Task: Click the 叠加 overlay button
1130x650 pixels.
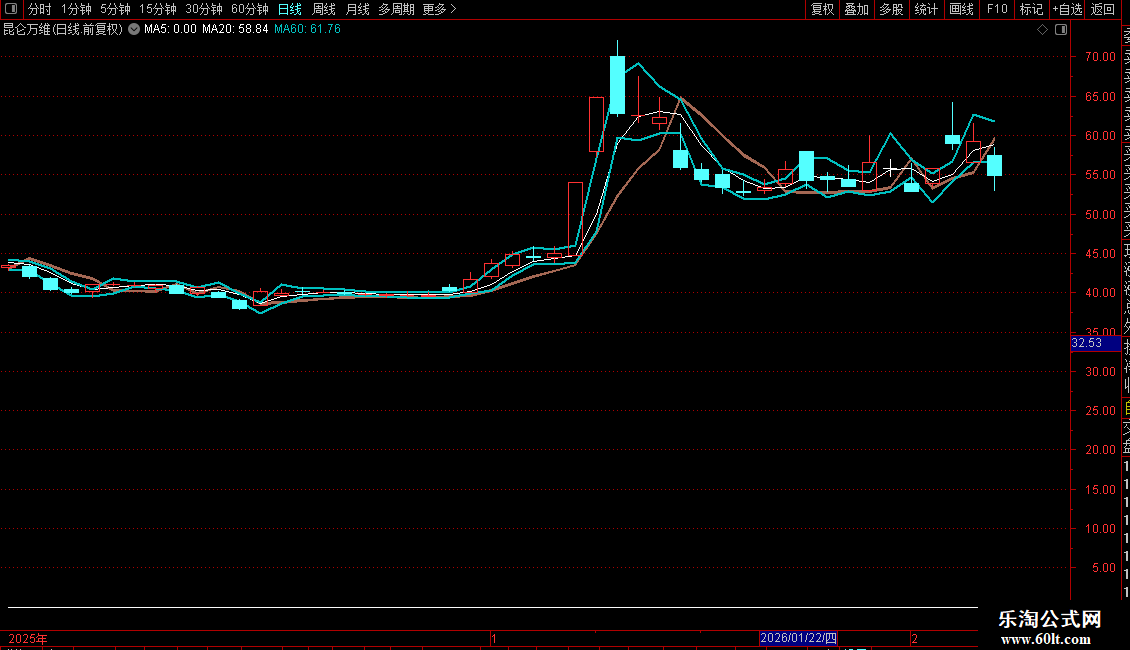Action: coord(857,9)
